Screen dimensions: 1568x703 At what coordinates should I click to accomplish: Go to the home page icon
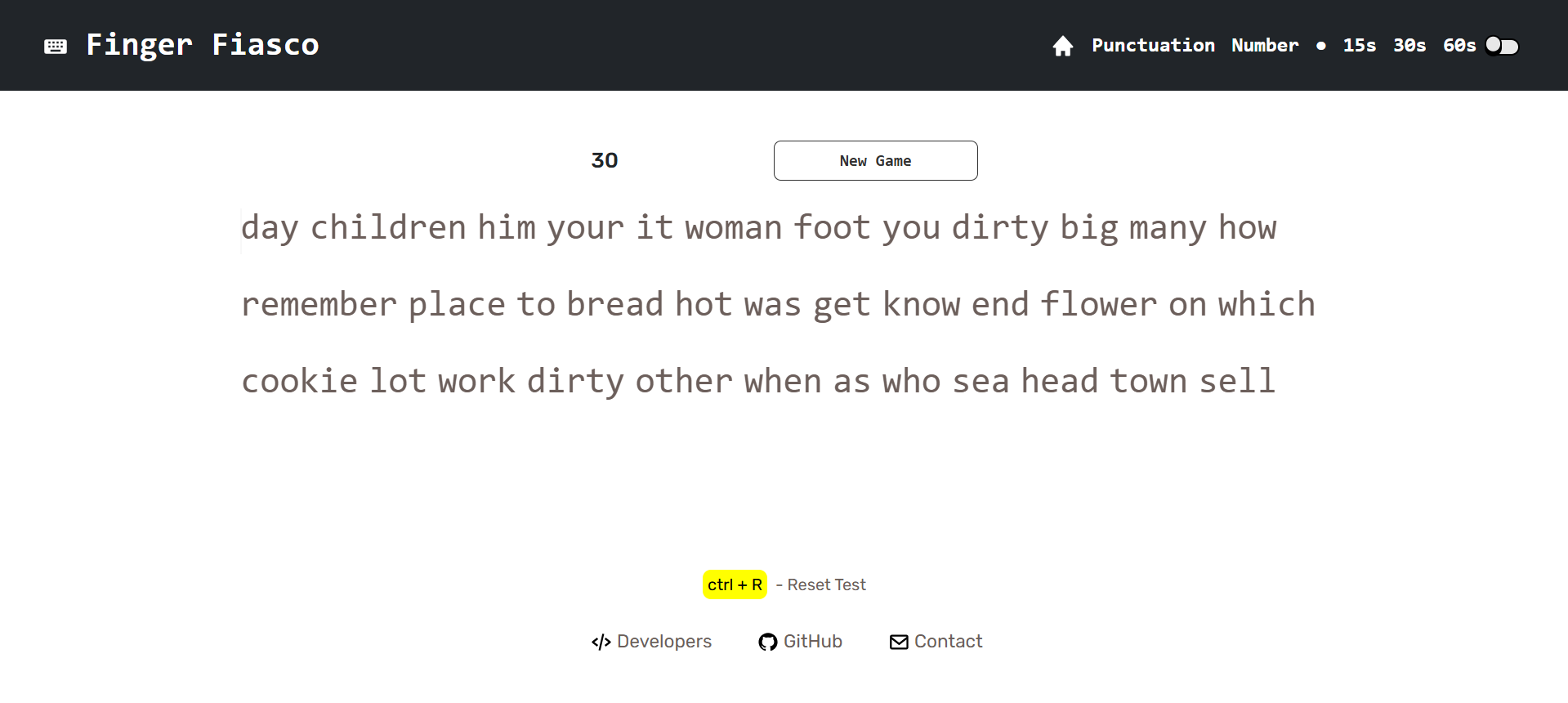pyautogui.click(x=1062, y=46)
